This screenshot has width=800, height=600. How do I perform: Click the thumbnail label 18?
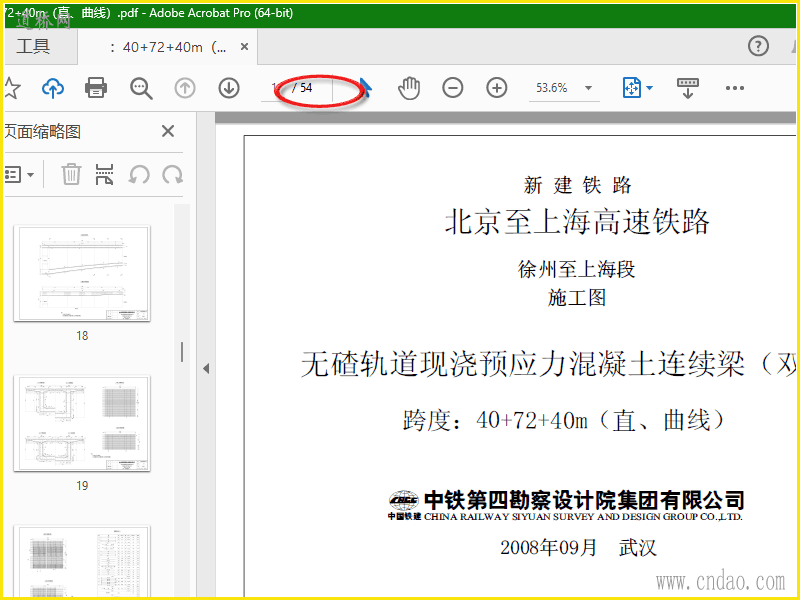pyautogui.click(x=82, y=336)
